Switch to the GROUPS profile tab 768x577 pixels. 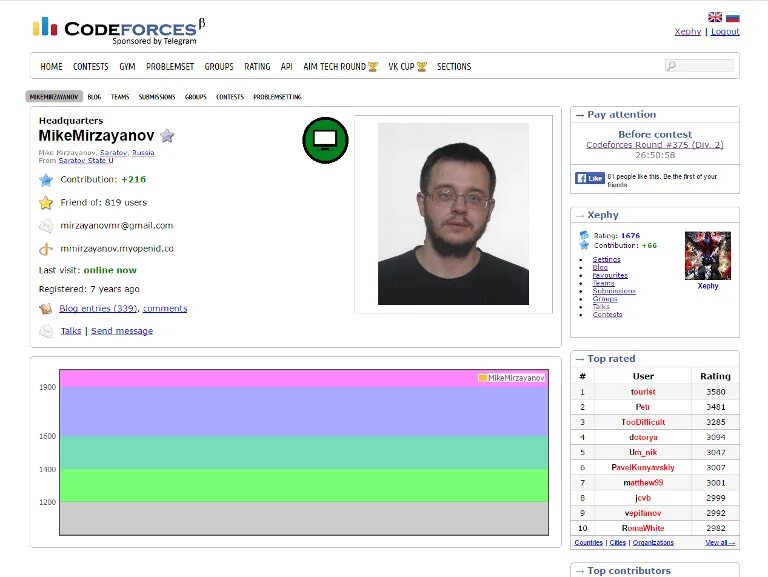[x=195, y=97]
